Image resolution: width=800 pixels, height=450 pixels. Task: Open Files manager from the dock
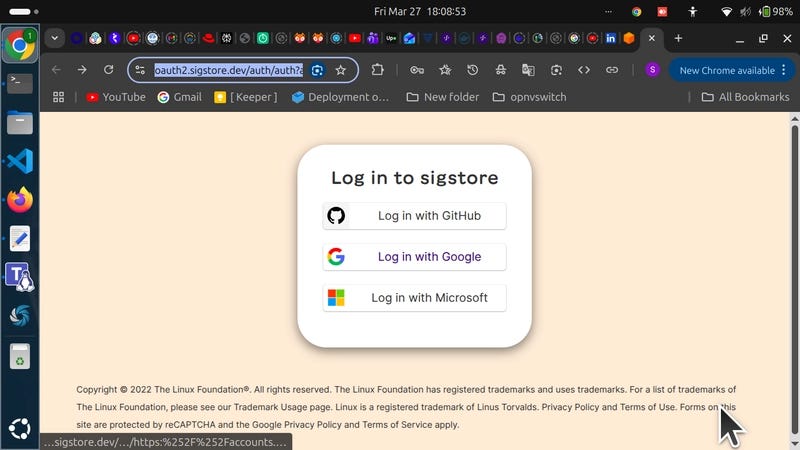(x=20, y=122)
